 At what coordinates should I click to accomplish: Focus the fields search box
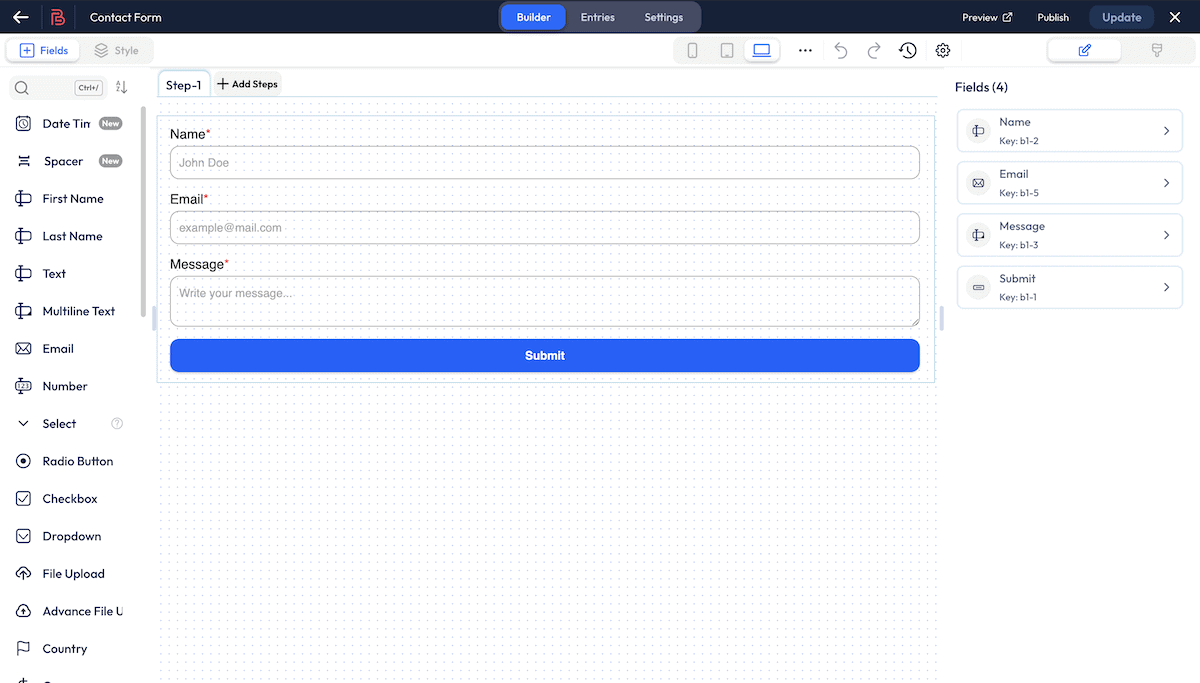57,88
